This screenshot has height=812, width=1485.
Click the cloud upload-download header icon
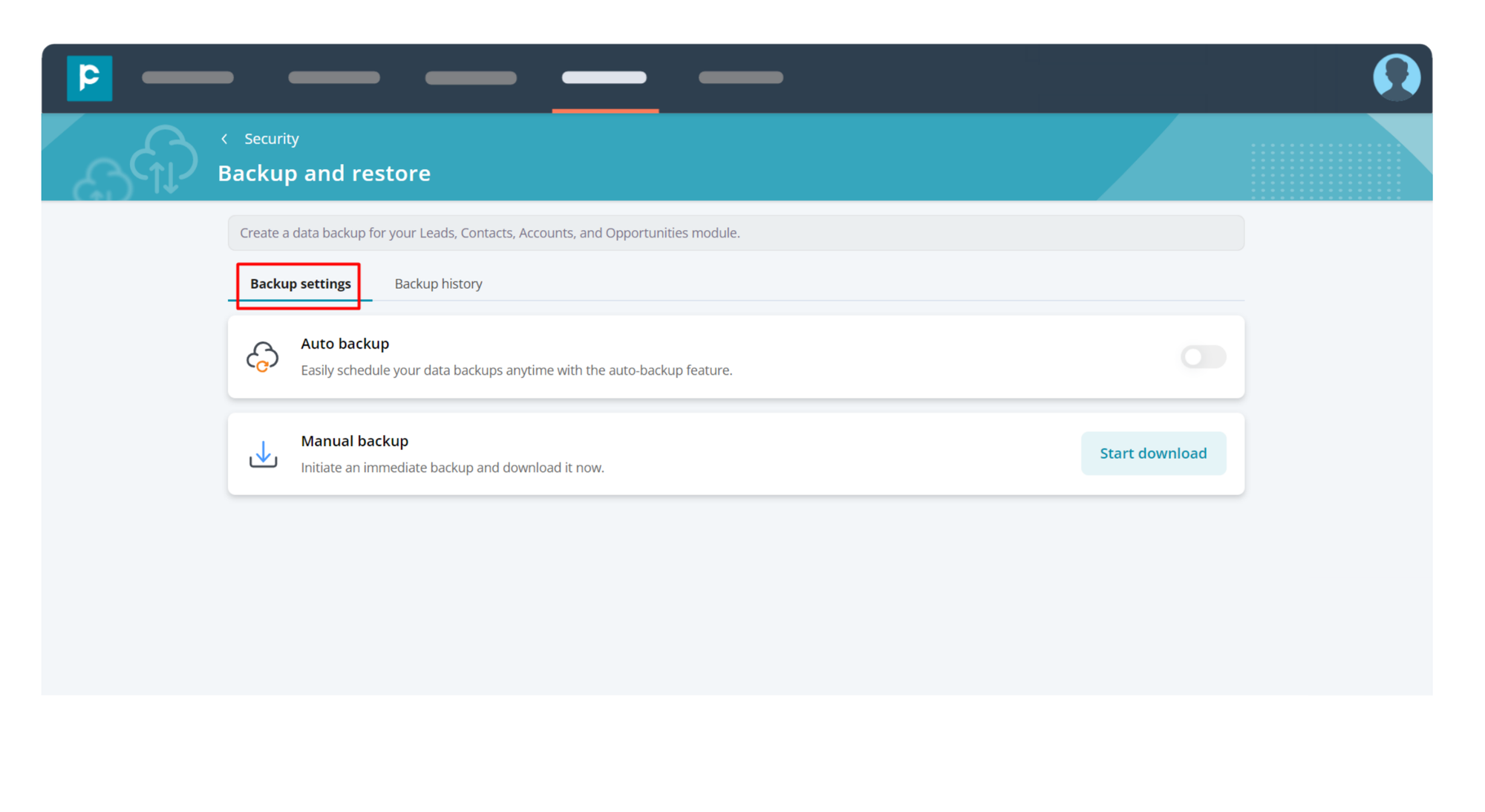(x=164, y=158)
